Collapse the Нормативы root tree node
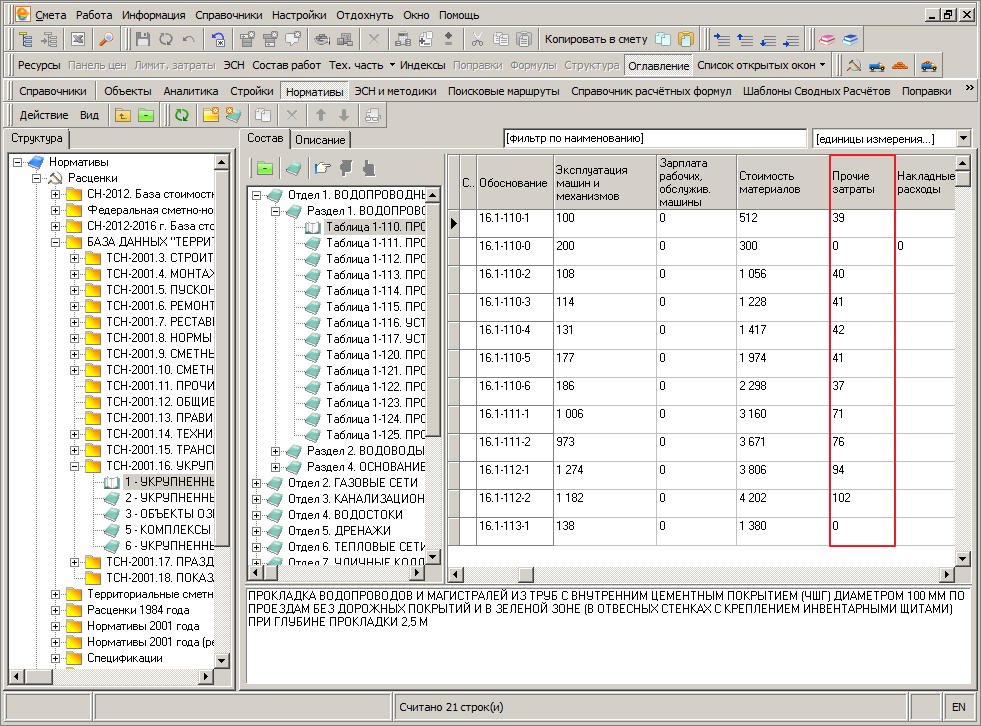The height and width of the screenshot is (726, 981). pos(18,162)
